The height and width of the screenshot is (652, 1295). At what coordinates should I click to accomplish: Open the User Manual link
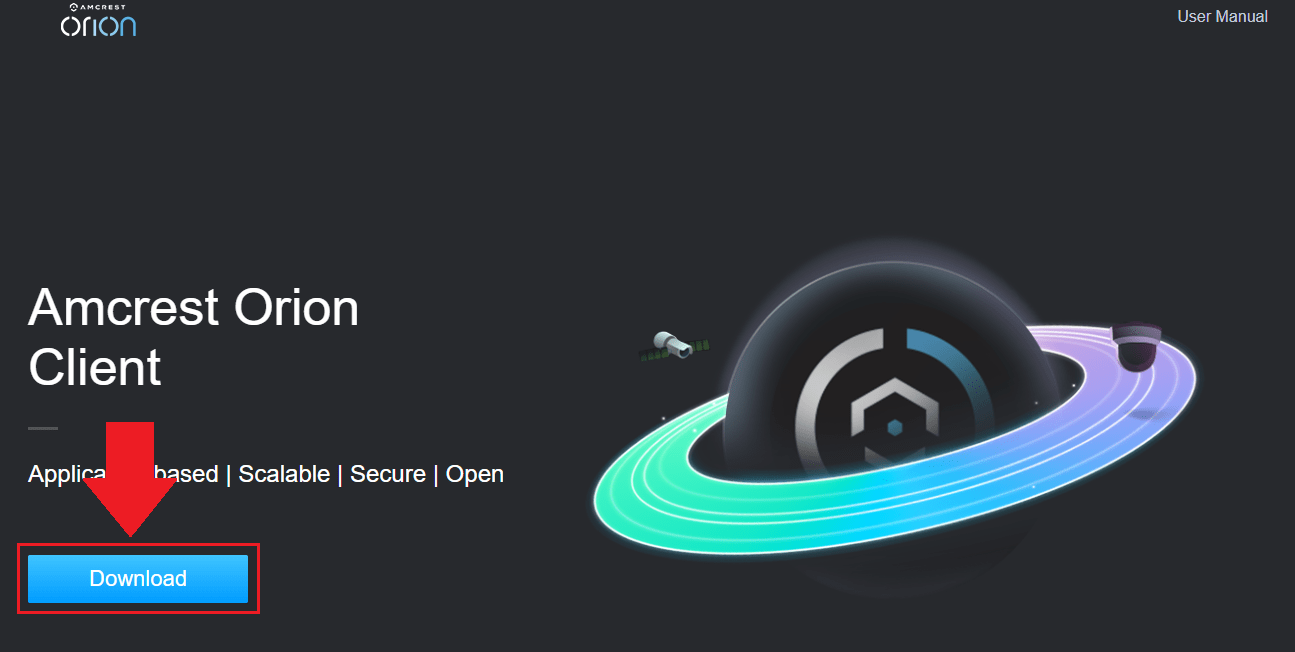1222,17
